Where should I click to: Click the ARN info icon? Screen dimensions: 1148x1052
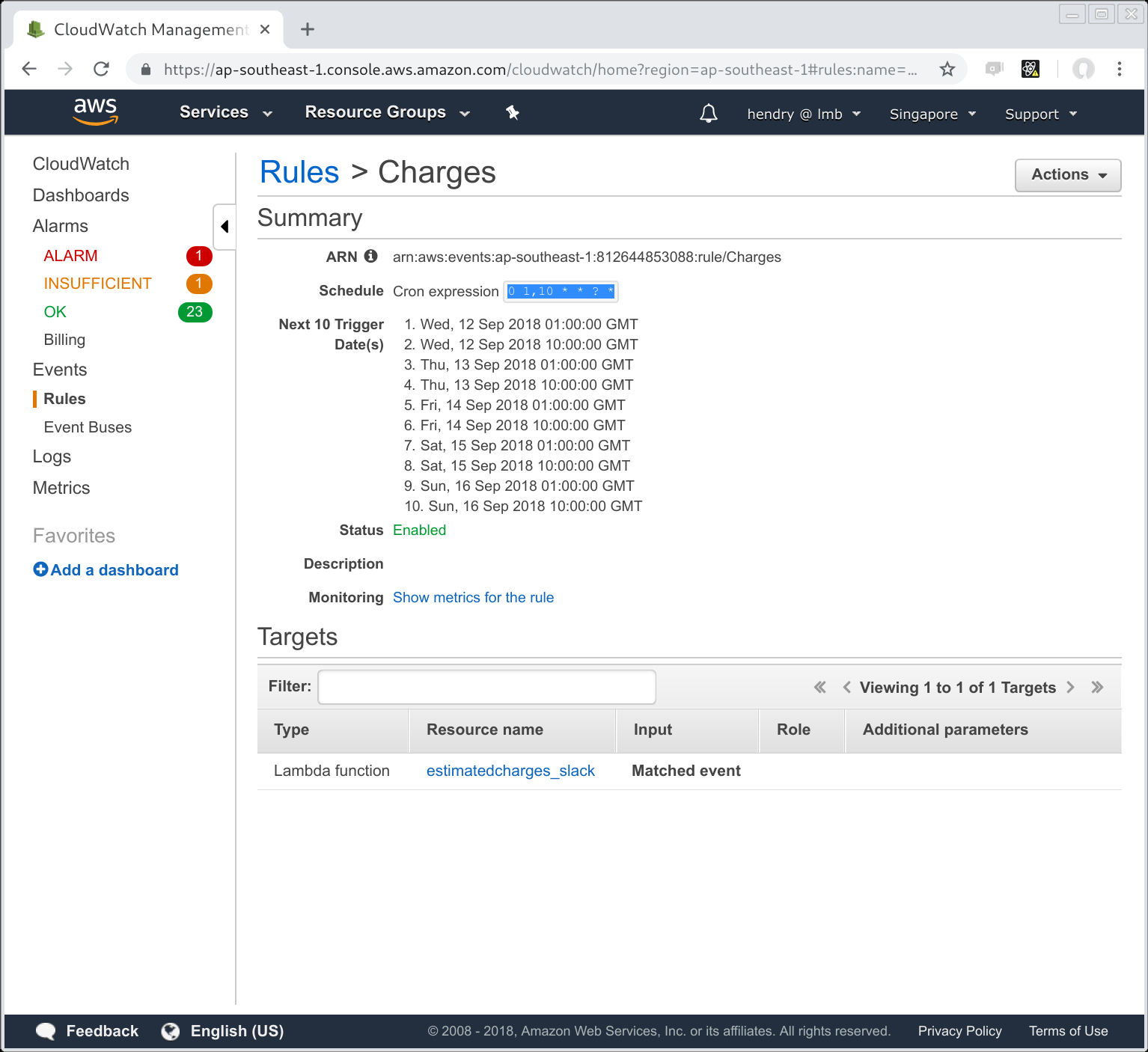coord(370,256)
